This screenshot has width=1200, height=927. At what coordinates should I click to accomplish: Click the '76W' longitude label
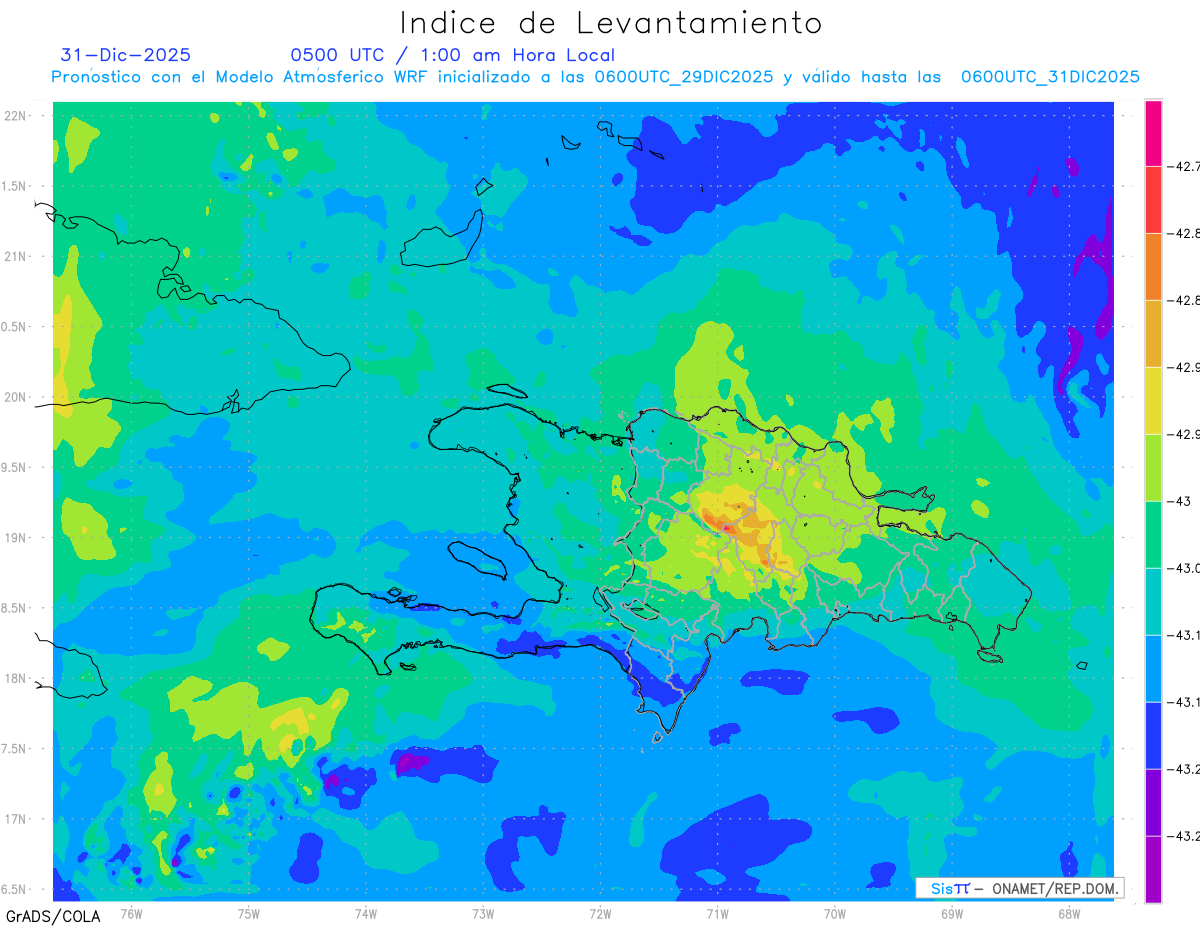[131, 913]
